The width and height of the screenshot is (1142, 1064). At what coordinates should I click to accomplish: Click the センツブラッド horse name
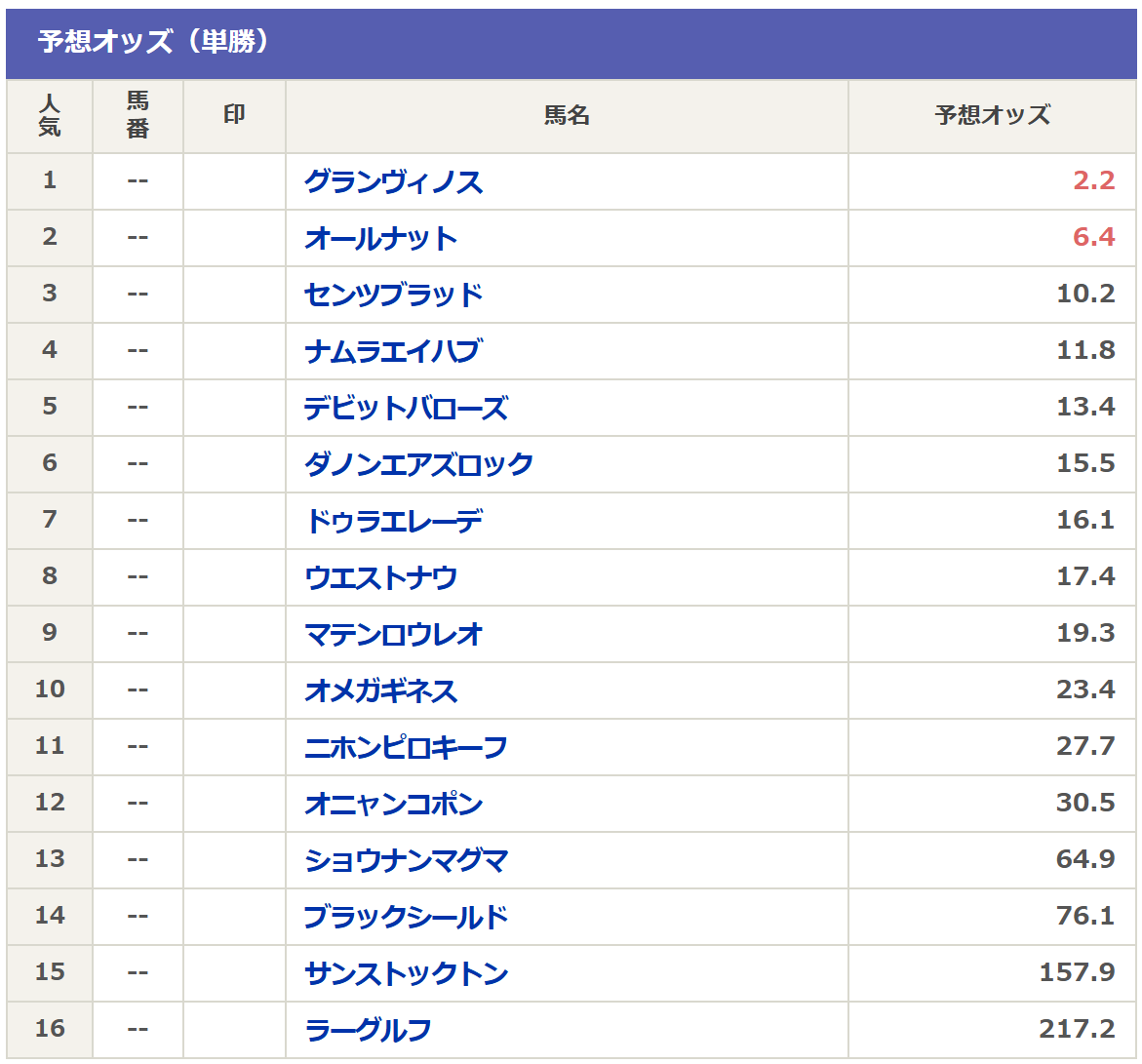[x=393, y=296]
